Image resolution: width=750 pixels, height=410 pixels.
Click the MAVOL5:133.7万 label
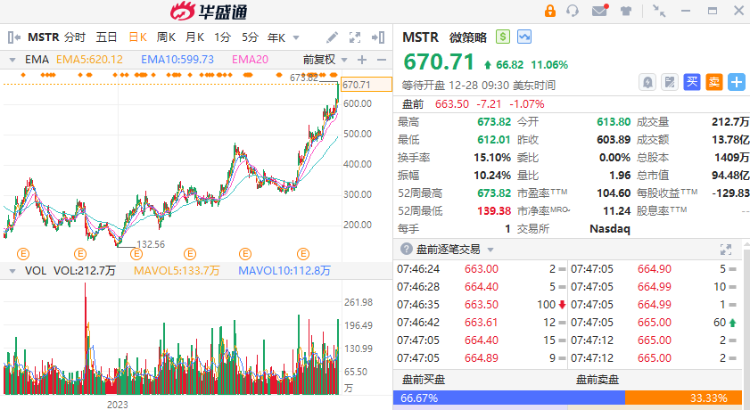tap(176, 271)
